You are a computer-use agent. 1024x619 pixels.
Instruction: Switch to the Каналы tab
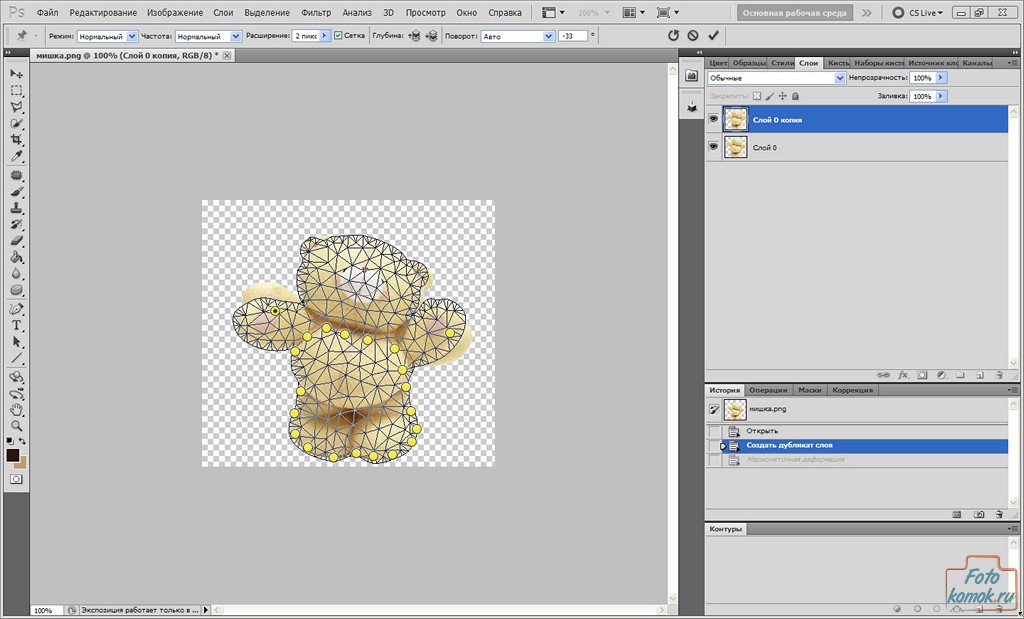click(x=976, y=63)
